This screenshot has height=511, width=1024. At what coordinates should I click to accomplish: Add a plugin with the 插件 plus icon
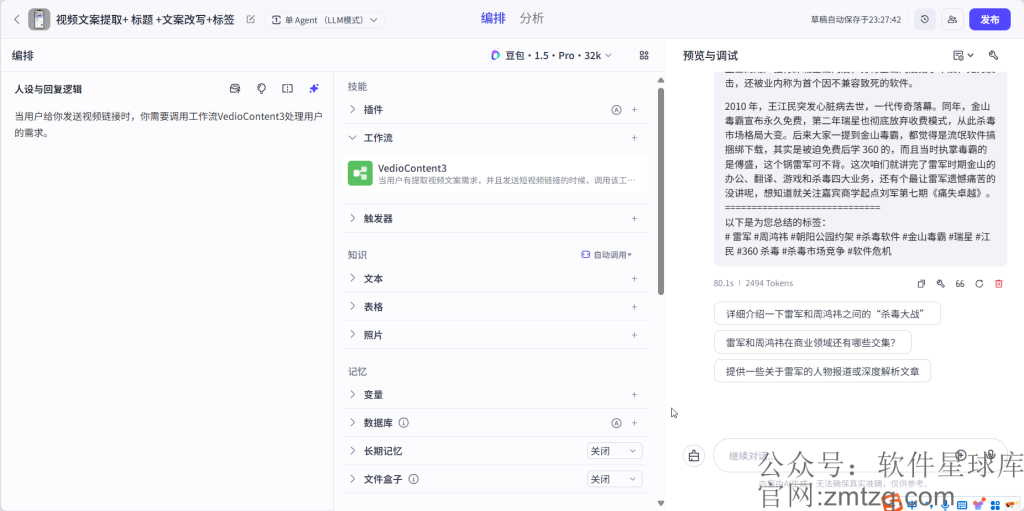coord(634,110)
